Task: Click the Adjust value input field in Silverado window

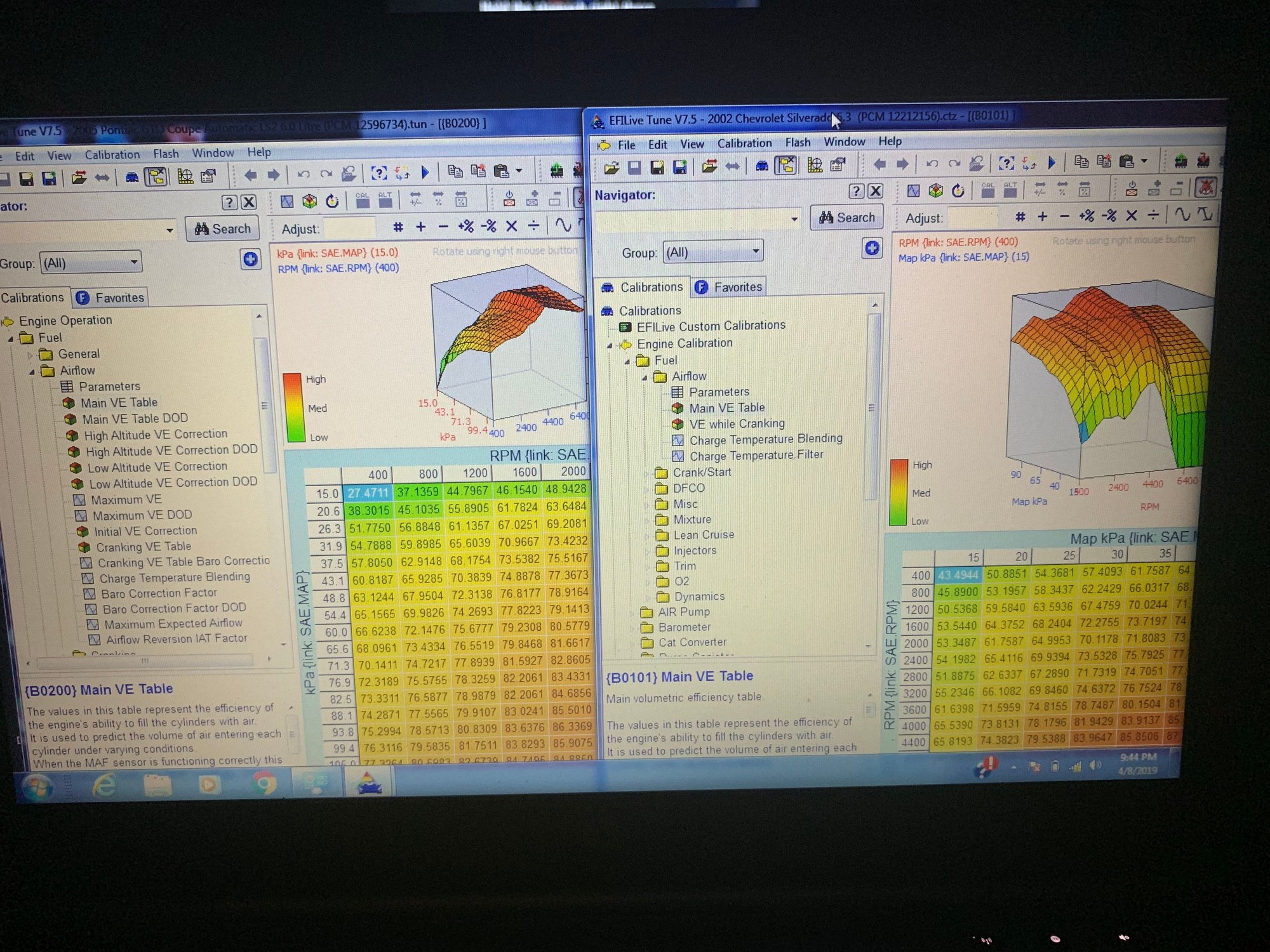Action: pyautogui.click(x=972, y=218)
